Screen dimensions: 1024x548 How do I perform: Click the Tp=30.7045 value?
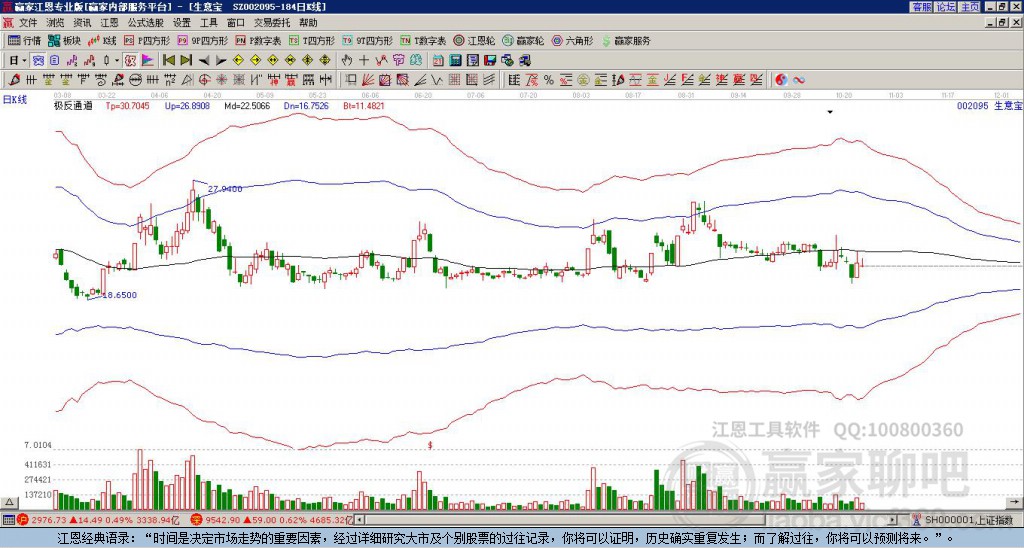point(127,105)
